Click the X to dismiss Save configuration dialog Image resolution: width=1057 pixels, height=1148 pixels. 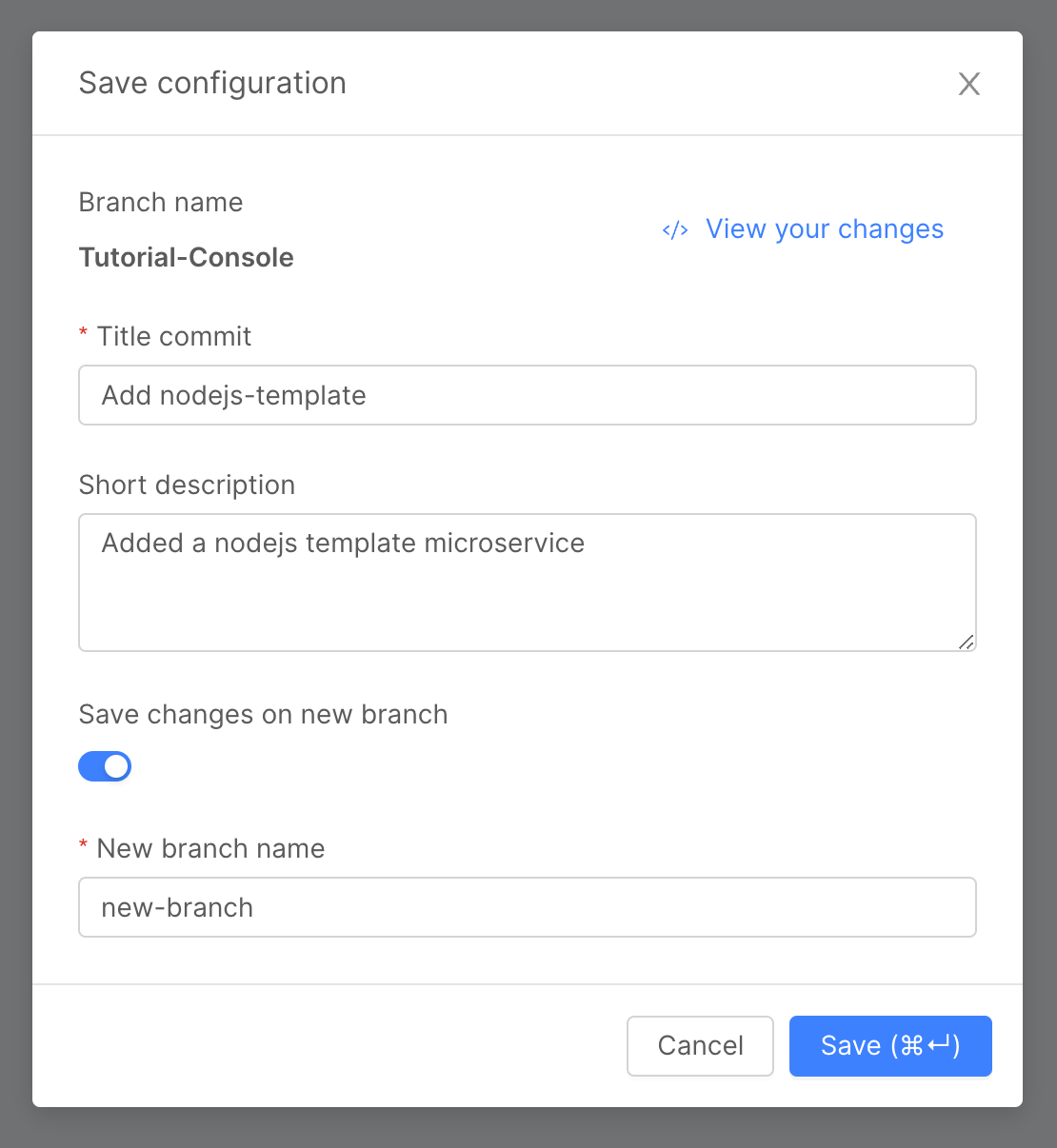[969, 84]
